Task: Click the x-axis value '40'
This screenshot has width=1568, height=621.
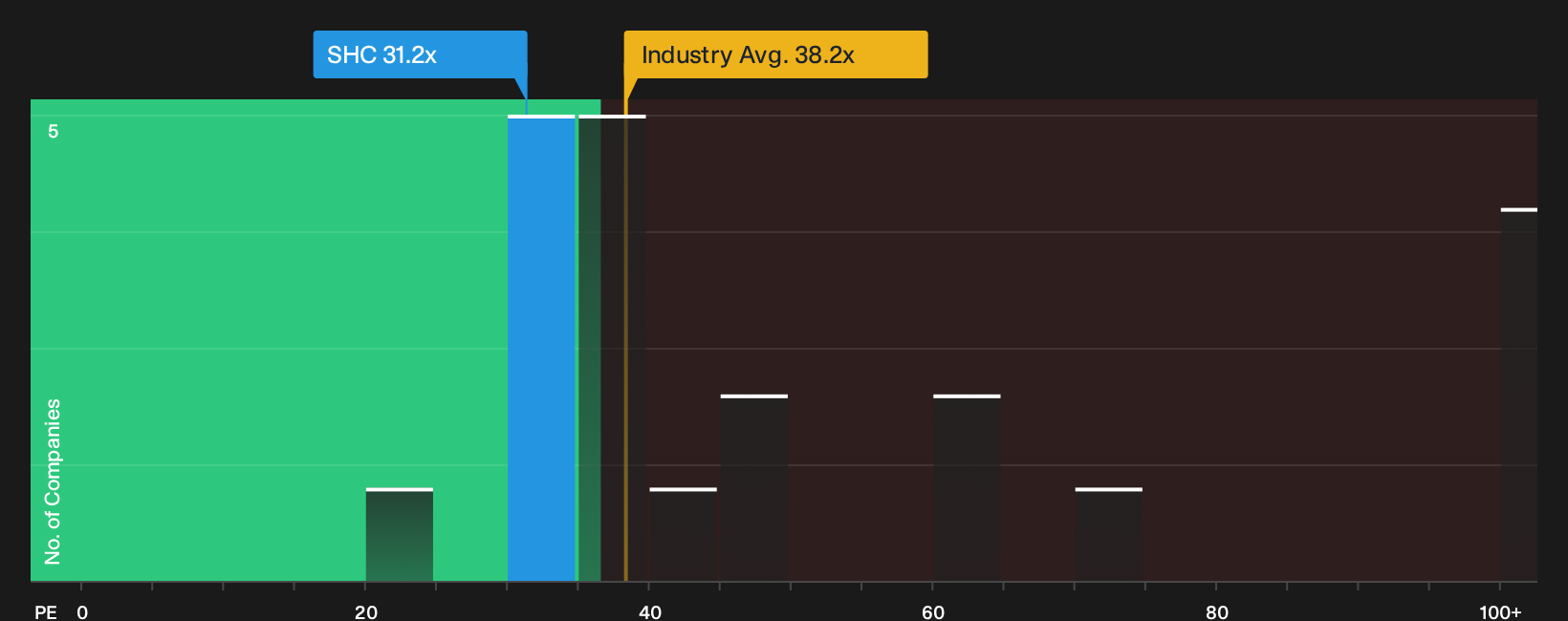Action: pyautogui.click(x=650, y=611)
